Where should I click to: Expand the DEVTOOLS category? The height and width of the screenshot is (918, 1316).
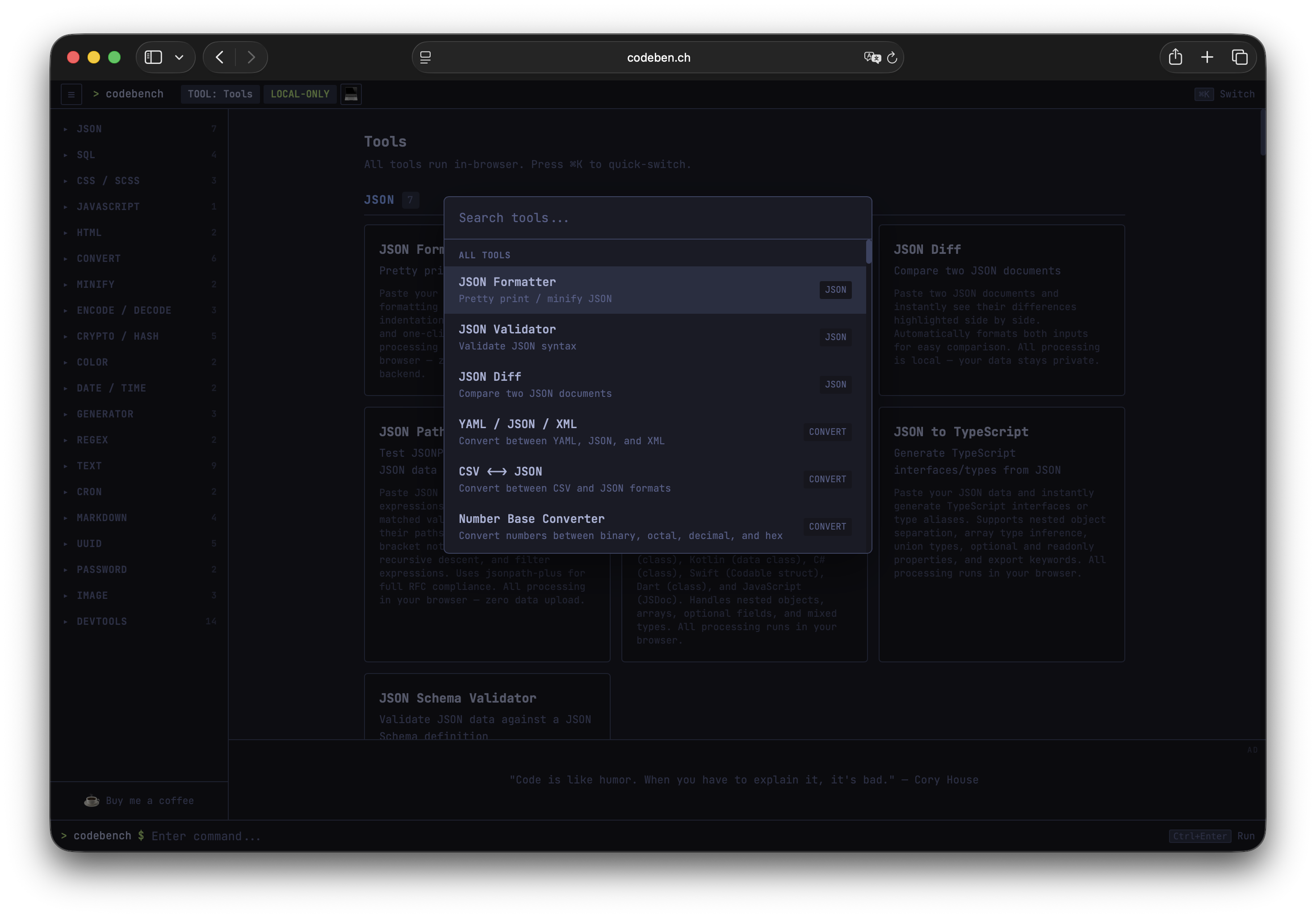coord(101,621)
